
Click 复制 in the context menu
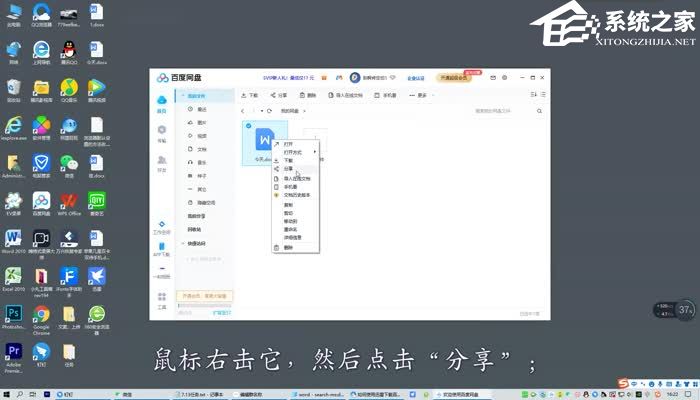[x=288, y=205]
